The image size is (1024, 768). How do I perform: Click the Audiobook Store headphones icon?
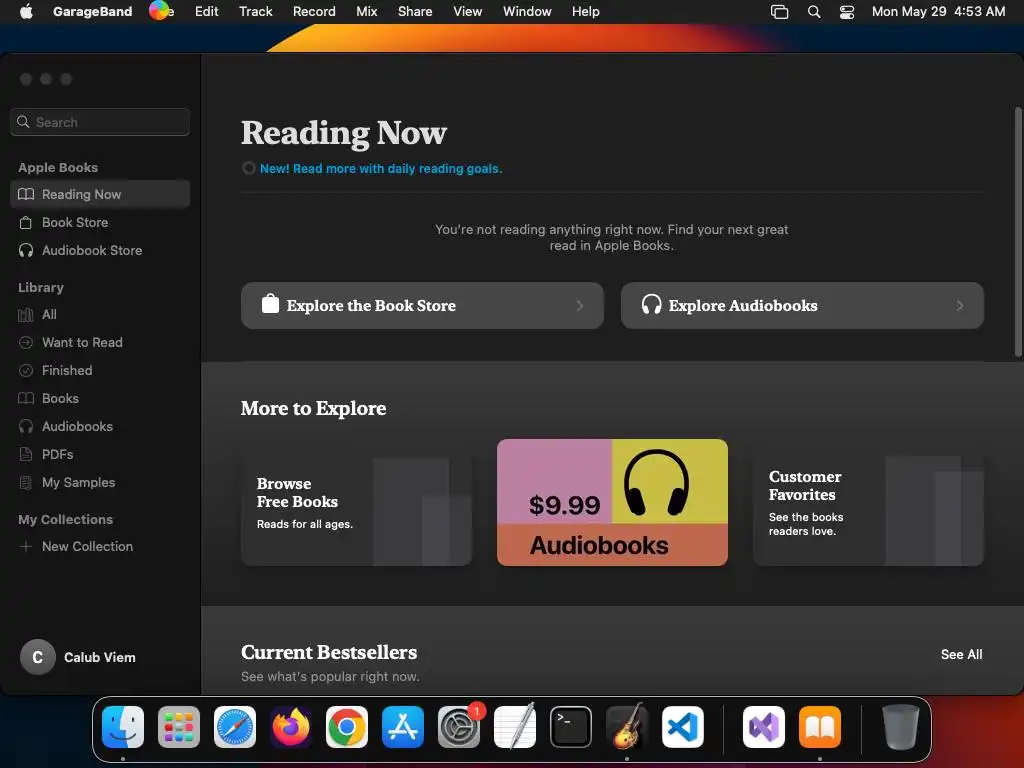click(x=25, y=251)
